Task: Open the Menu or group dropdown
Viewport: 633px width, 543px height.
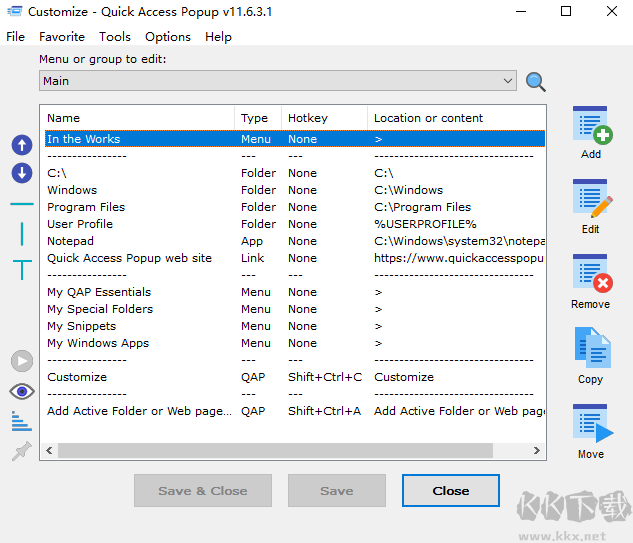Action: [x=278, y=81]
